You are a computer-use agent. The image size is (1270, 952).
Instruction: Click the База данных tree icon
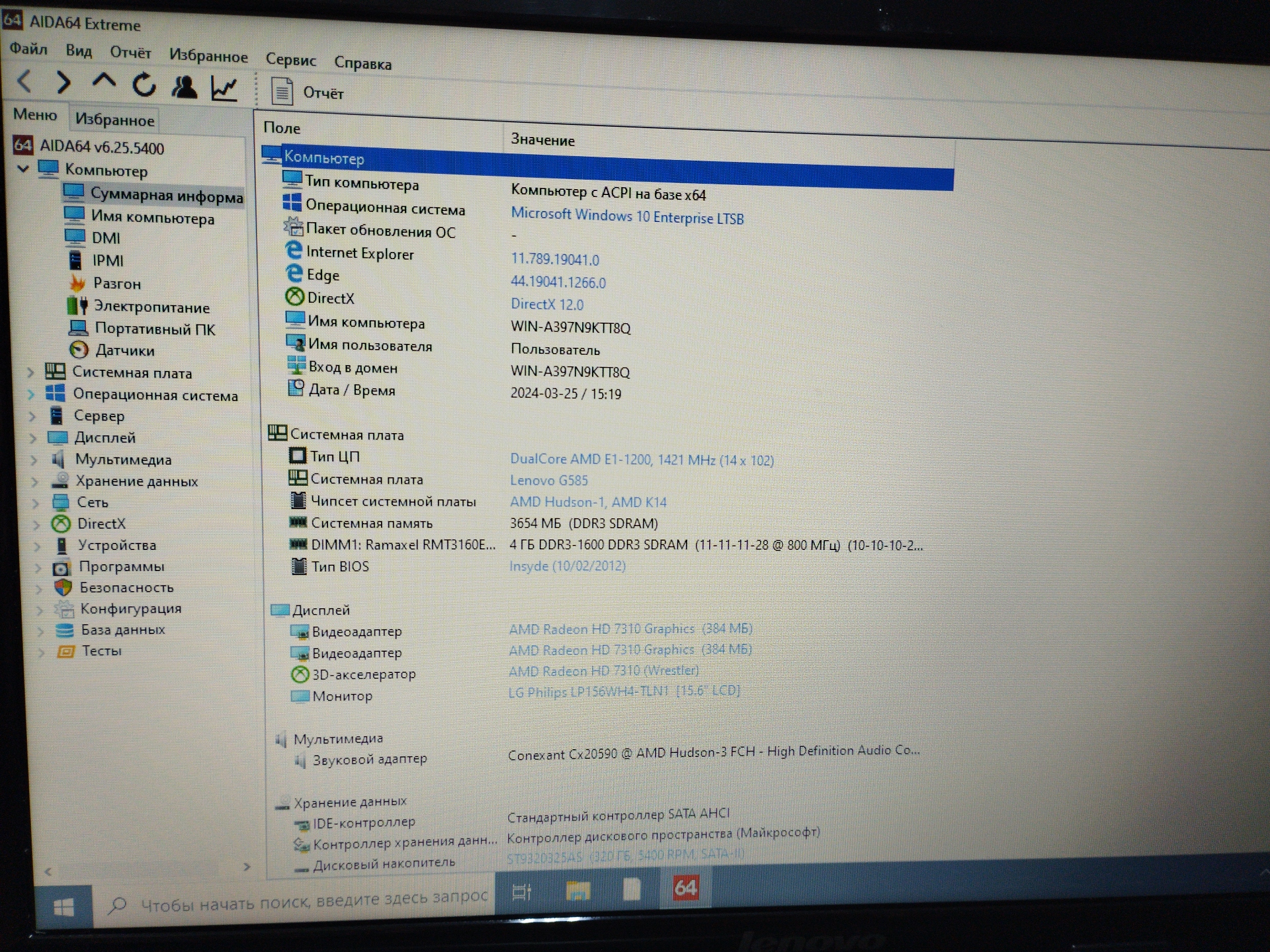[65, 630]
